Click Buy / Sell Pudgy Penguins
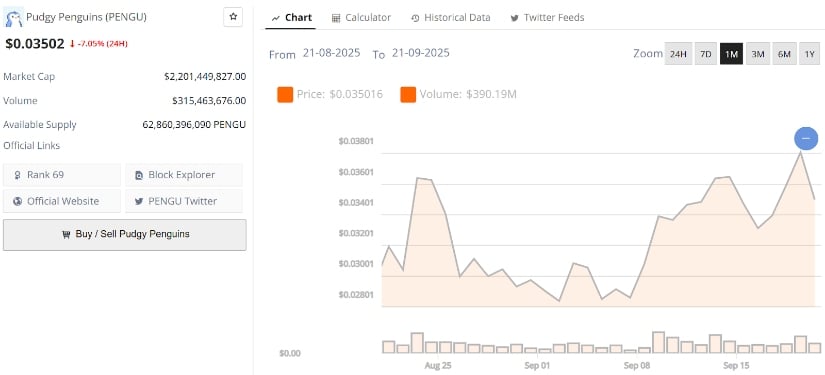 125,235
